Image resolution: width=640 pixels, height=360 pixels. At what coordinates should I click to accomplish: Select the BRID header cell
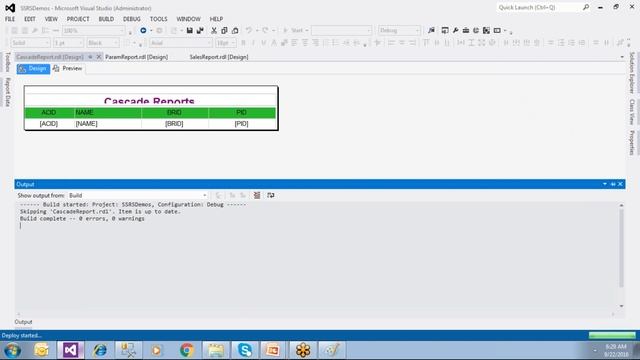175,113
